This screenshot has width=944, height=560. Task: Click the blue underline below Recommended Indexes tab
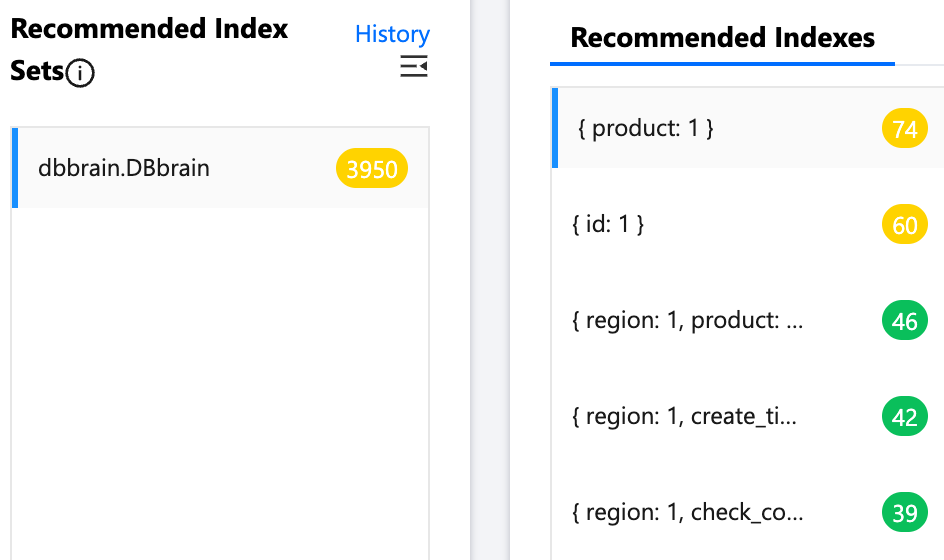click(x=722, y=63)
